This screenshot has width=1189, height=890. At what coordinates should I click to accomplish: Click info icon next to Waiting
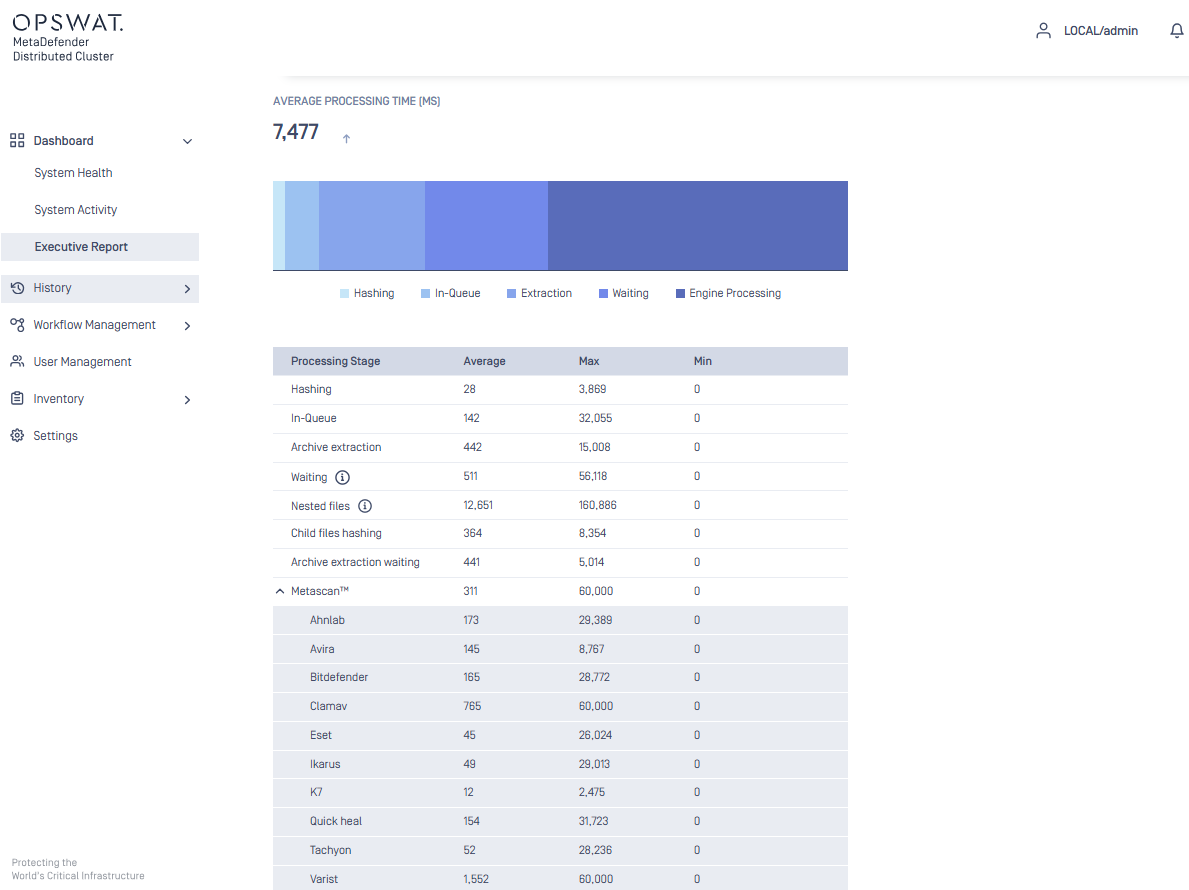tap(343, 477)
